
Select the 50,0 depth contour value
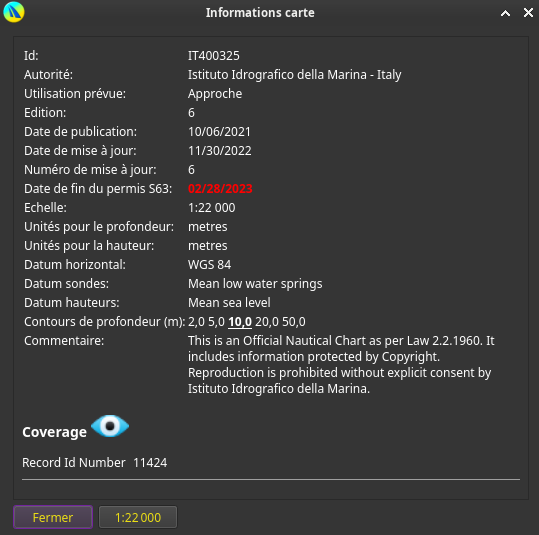click(x=293, y=322)
